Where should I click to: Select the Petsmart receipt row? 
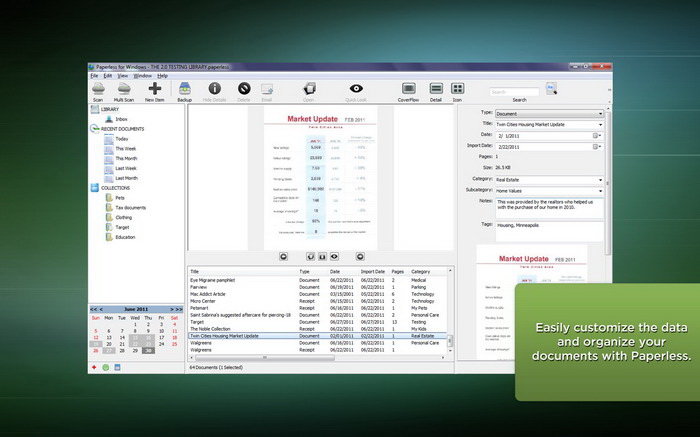[317, 308]
